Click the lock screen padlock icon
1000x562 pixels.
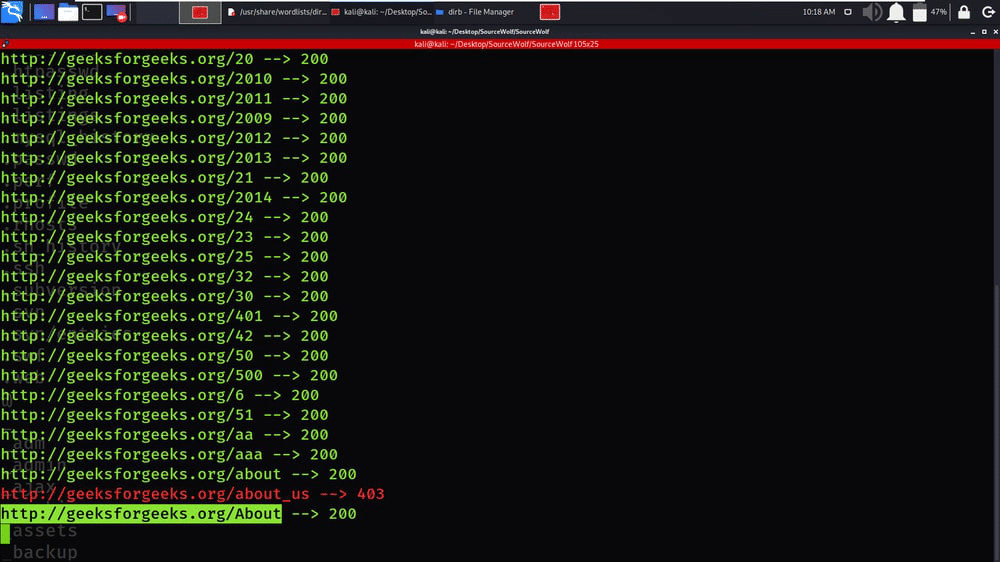tap(964, 11)
